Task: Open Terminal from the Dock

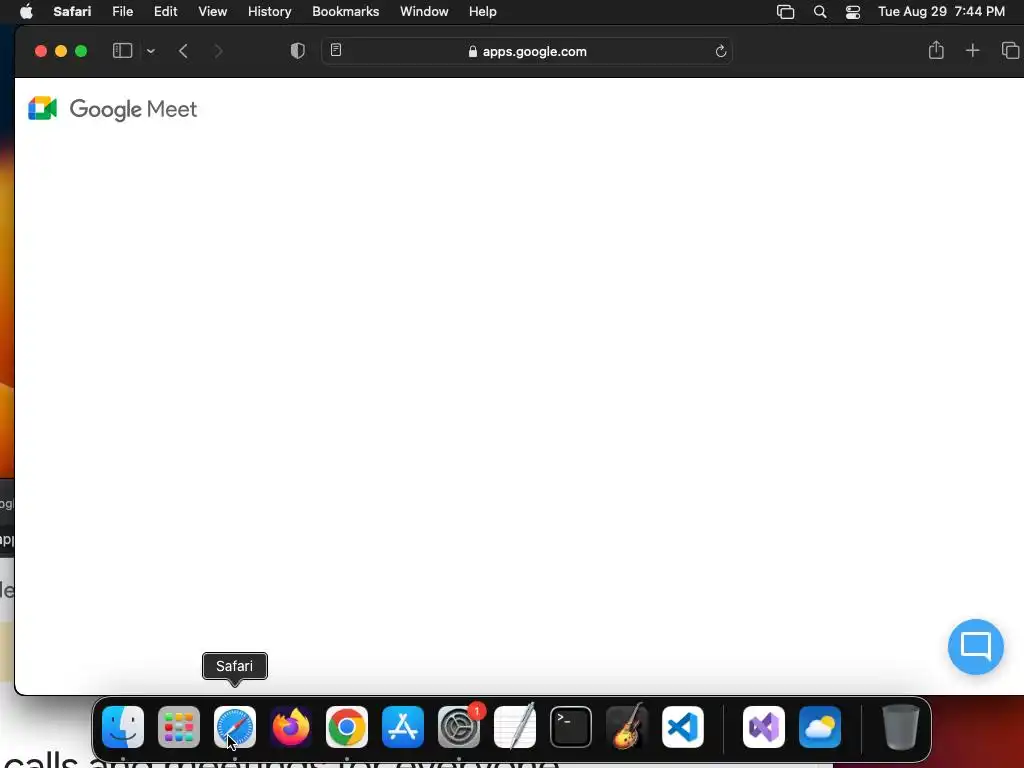Action: [571, 727]
